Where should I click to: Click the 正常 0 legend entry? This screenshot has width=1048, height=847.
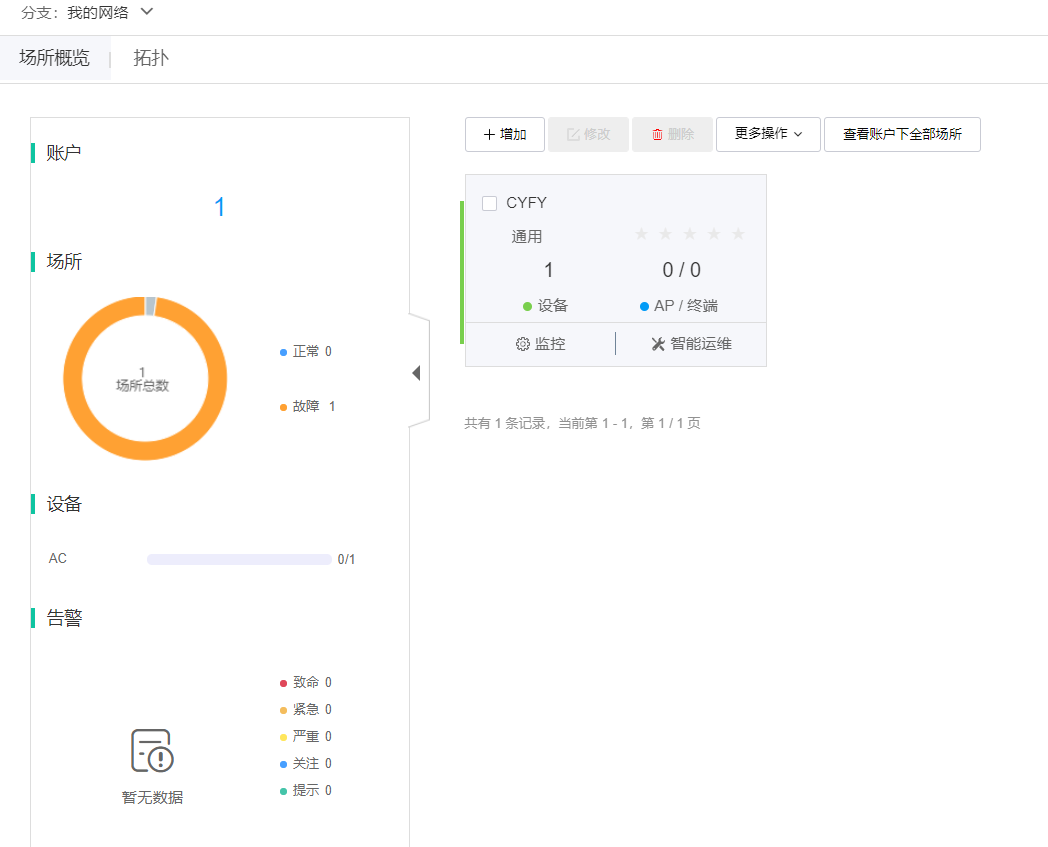click(305, 352)
